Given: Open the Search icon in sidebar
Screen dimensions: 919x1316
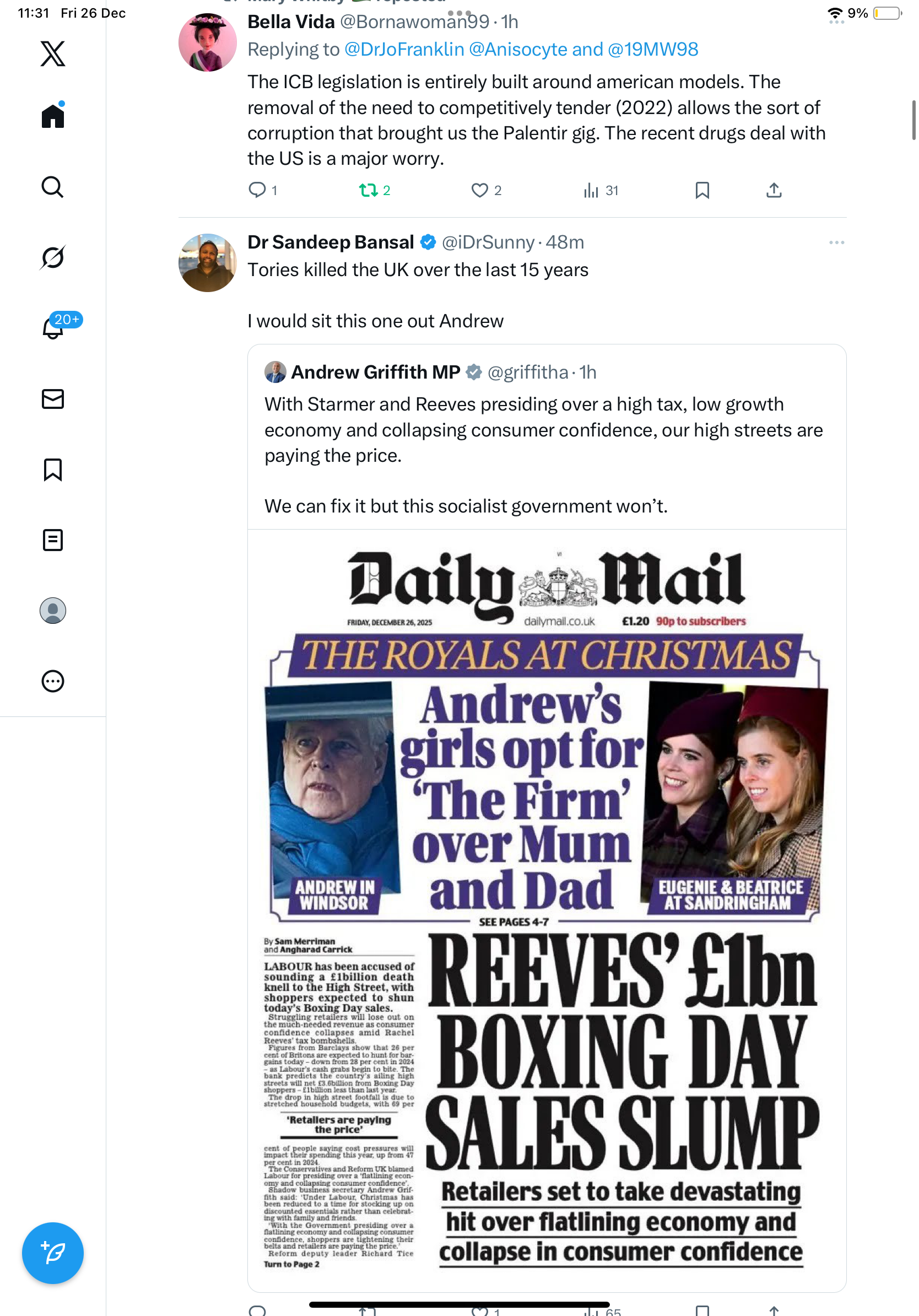Looking at the screenshot, I should pos(53,187).
